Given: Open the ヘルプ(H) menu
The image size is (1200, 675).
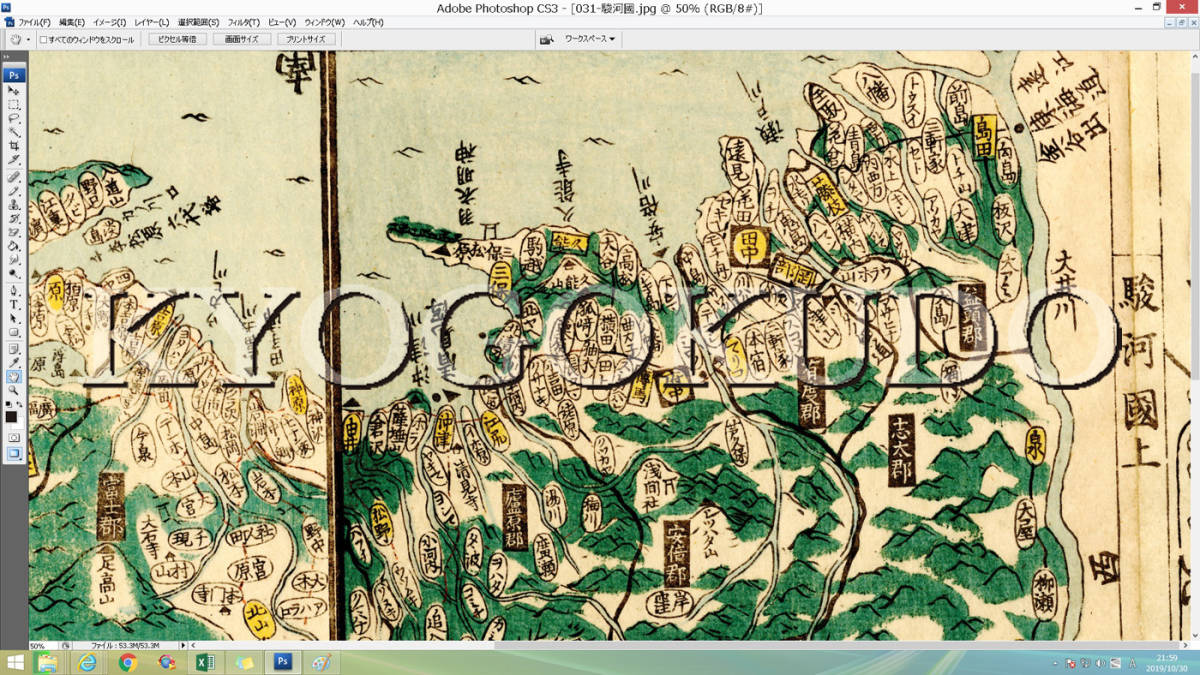Looking at the screenshot, I should (367, 21).
